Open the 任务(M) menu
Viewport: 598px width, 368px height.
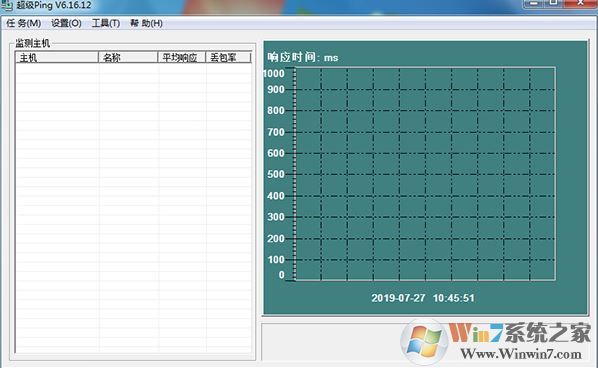(24, 24)
